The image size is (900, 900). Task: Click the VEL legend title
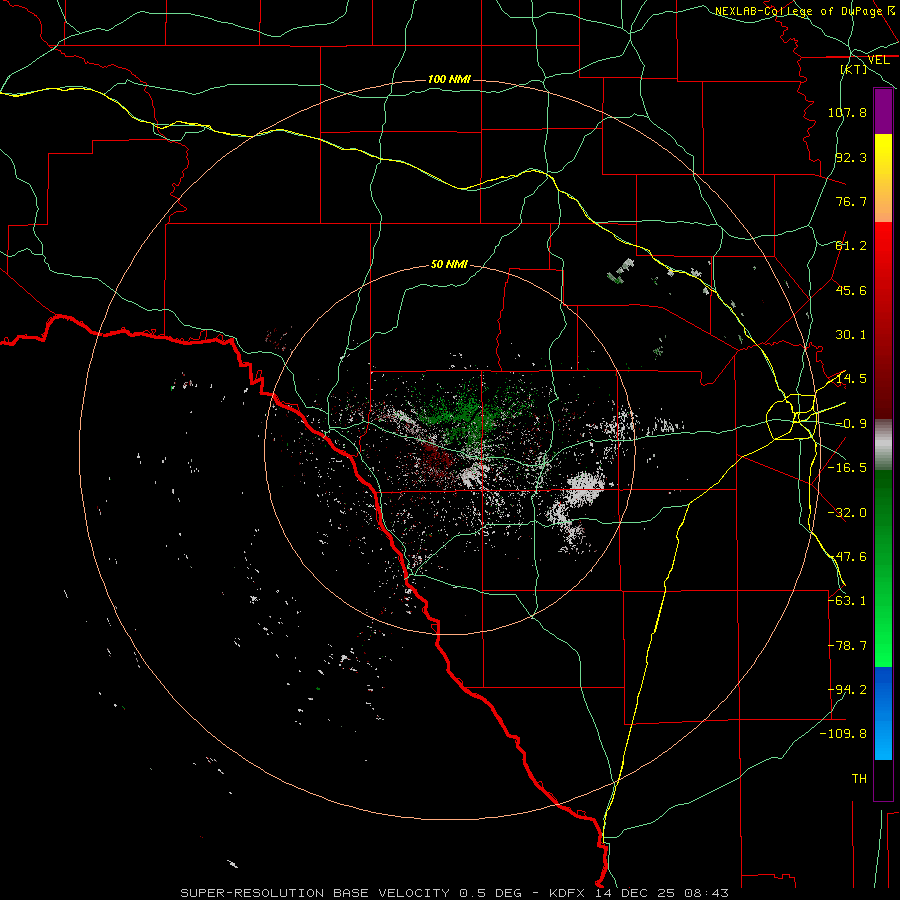(x=878, y=60)
